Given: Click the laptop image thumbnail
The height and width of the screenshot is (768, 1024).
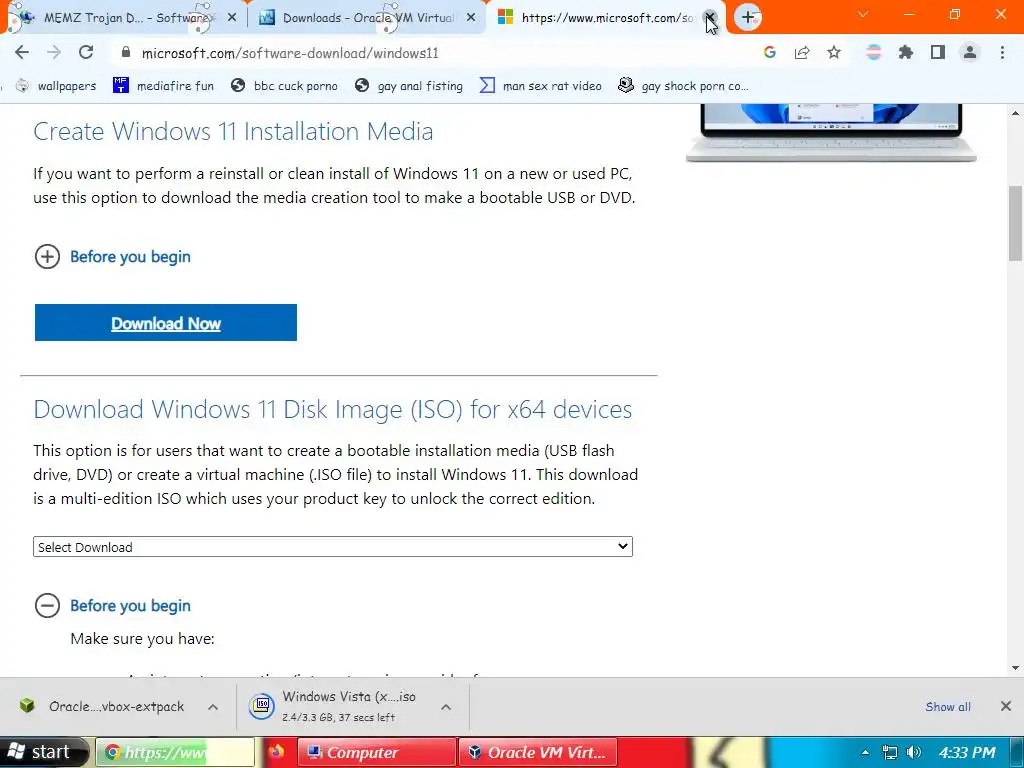Looking at the screenshot, I should (831, 133).
